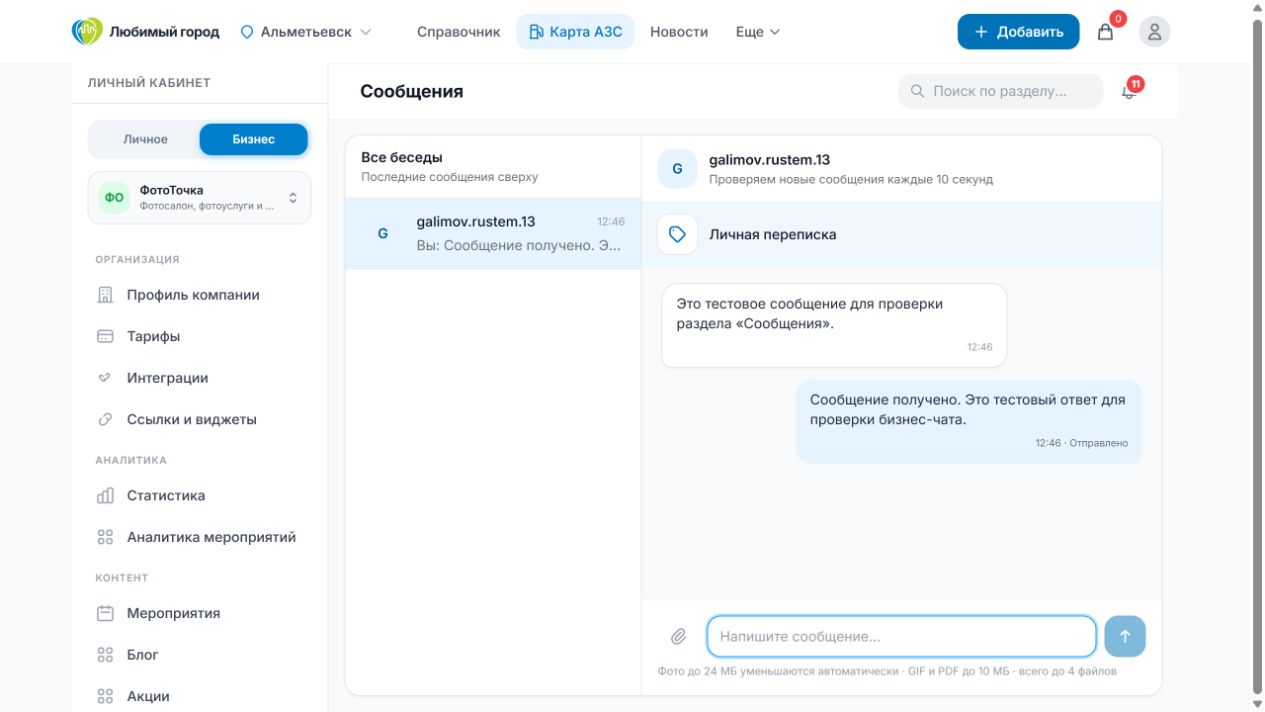The width and height of the screenshot is (1265, 712).
Task: Click the Мероприятия calendar icon
Action: (105, 613)
